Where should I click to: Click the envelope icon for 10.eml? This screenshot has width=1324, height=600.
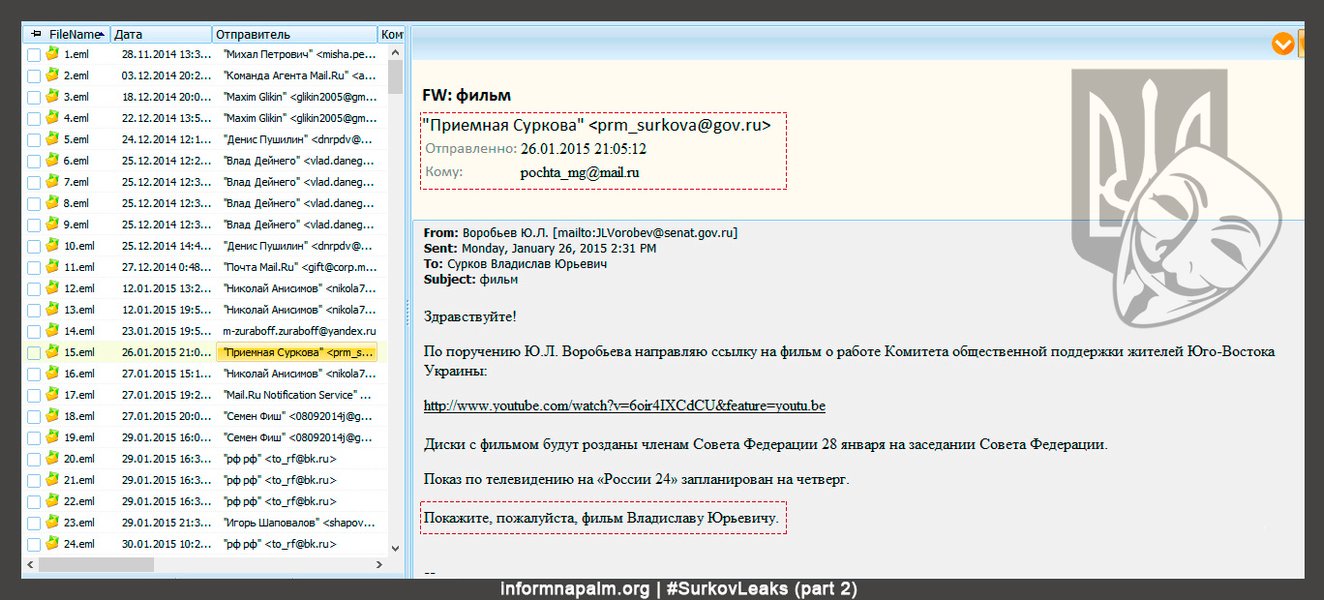coord(52,245)
